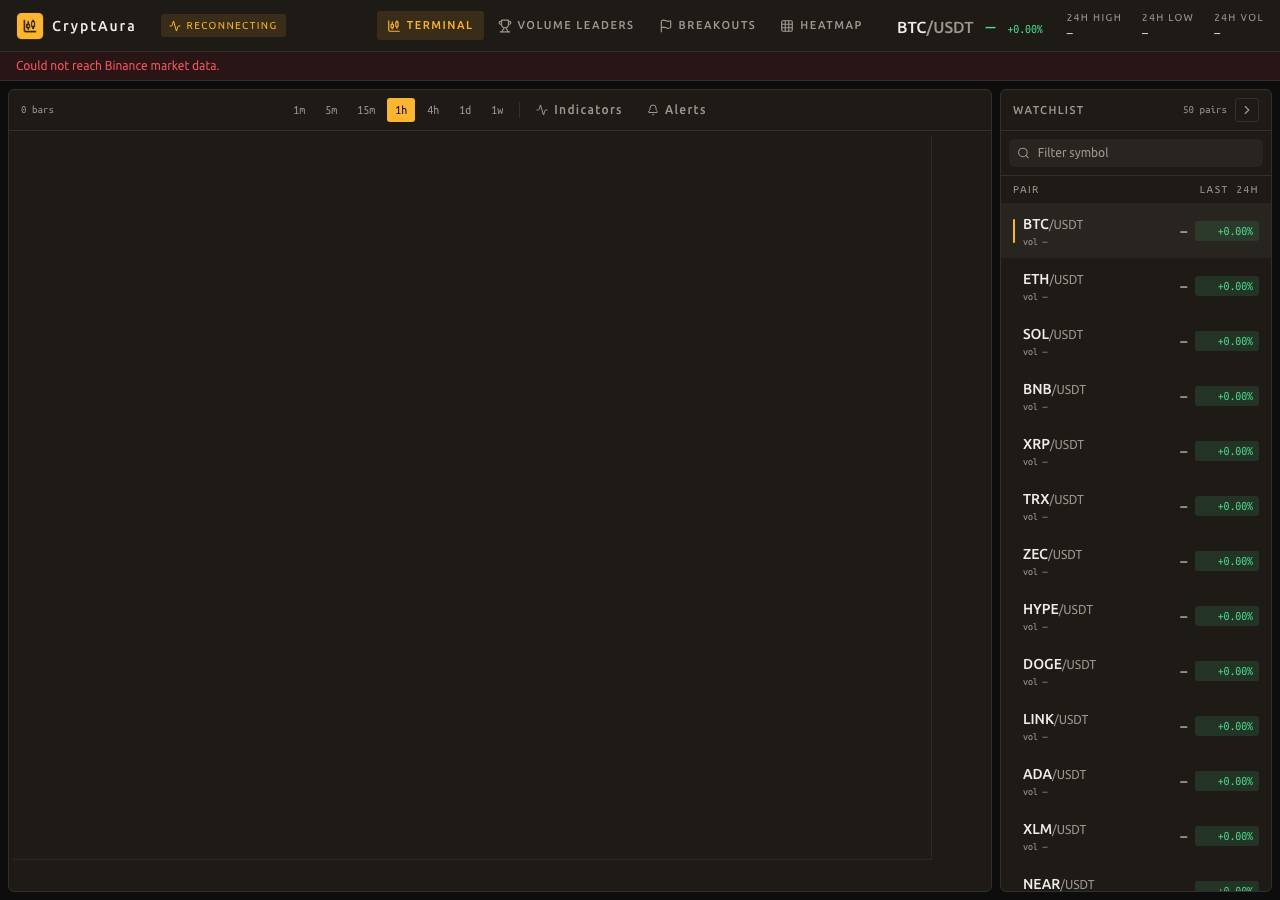Click the 'Could not reach Binance market data.' message
Screen dimensions: 1280x900
coord(118,66)
